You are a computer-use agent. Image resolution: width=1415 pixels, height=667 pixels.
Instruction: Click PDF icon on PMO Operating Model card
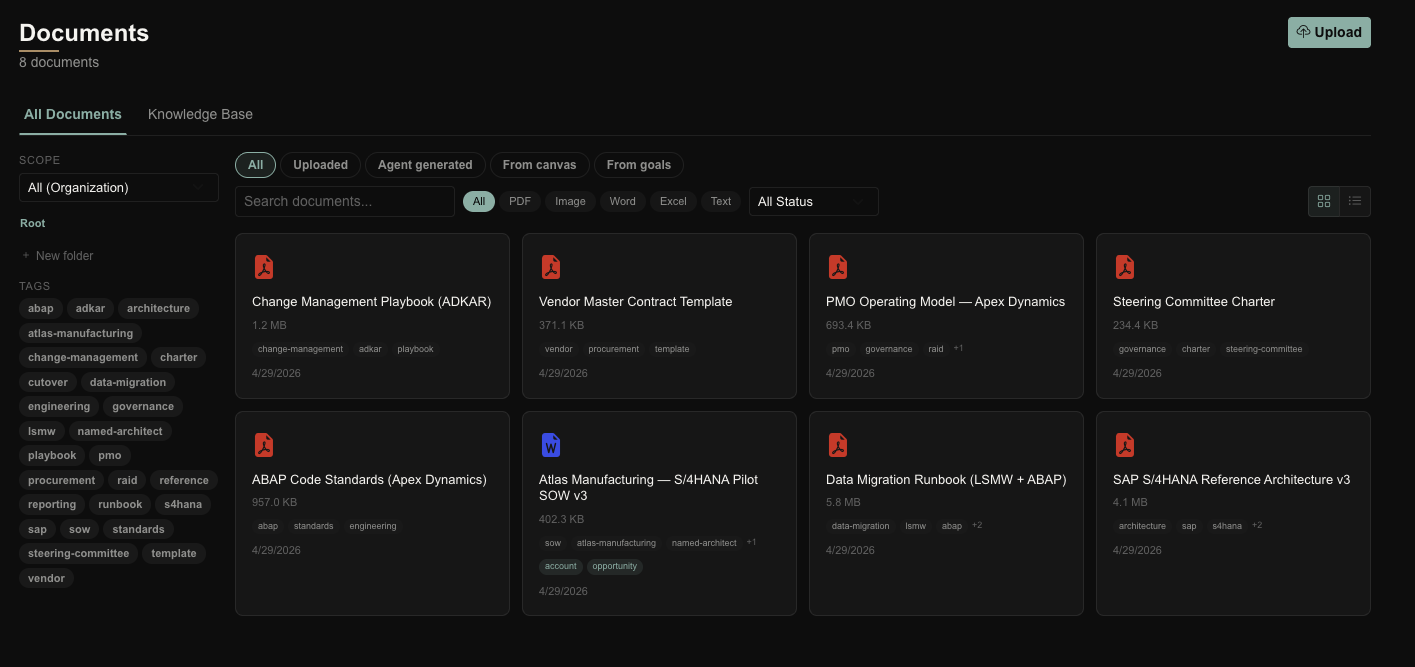click(838, 267)
